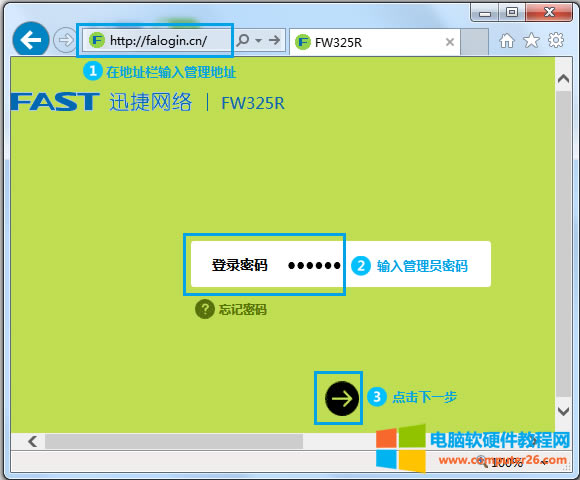The height and width of the screenshot is (480, 580).
Task: Click the browser forward arrow button
Action: click(65, 40)
